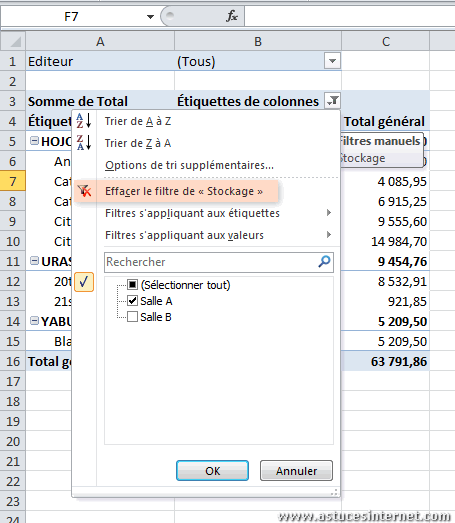
Task: Open Options de tri supplémentaires
Action: point(206,165)
